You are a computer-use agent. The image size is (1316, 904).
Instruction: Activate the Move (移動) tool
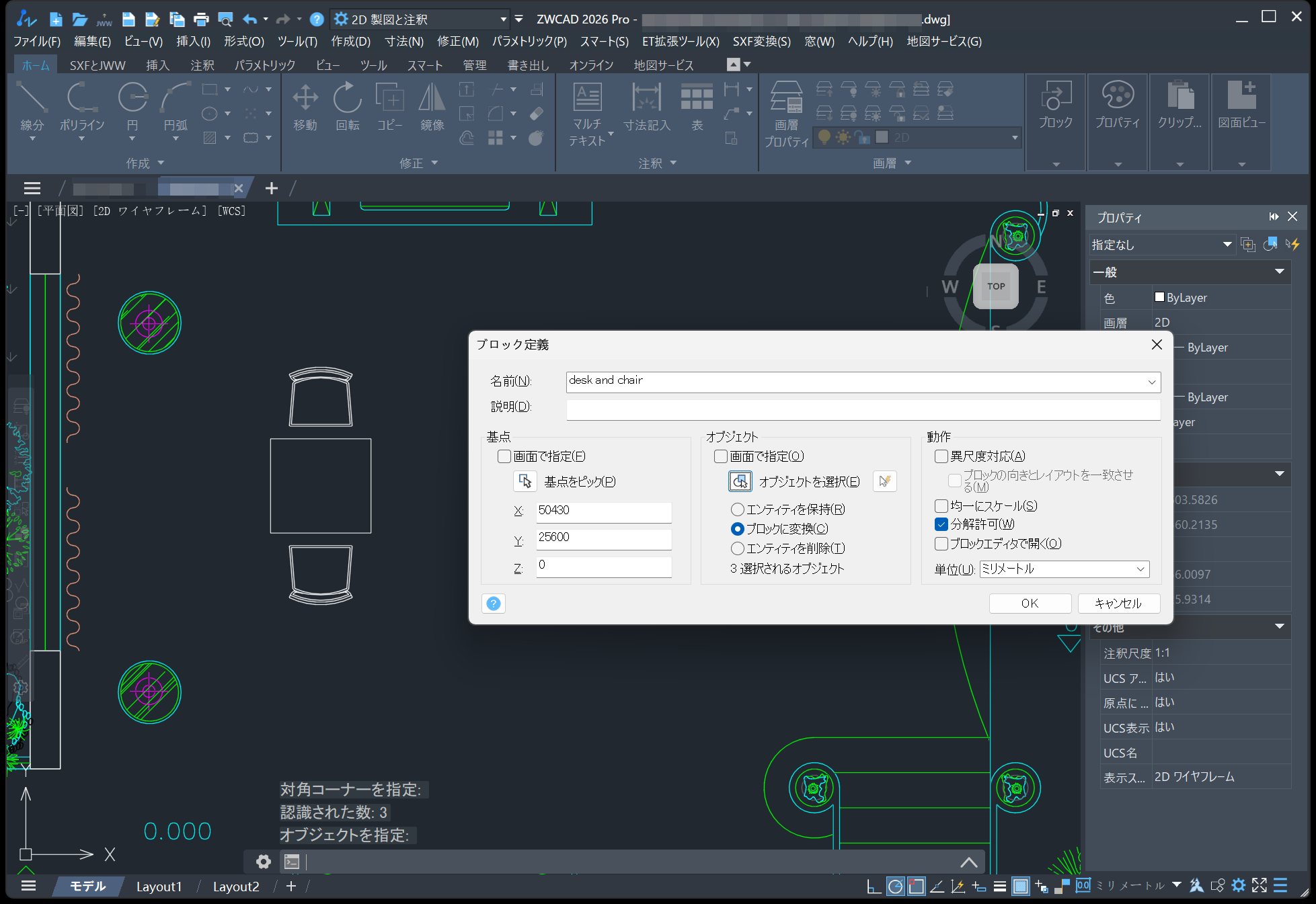point(305,106)
